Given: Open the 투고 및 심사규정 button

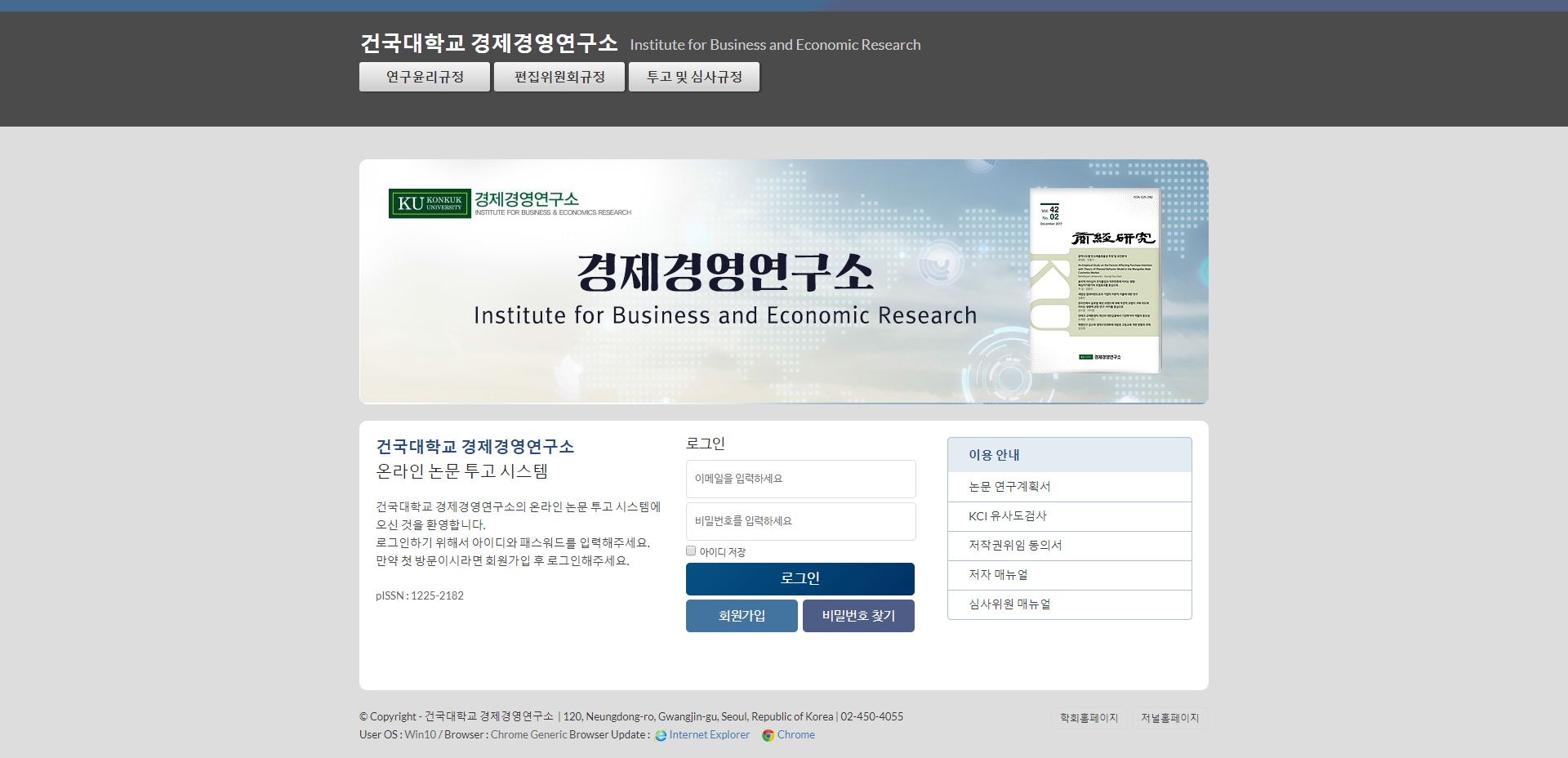Looking at the screenshot, I should pyautogui.click(x=694, y=77).
